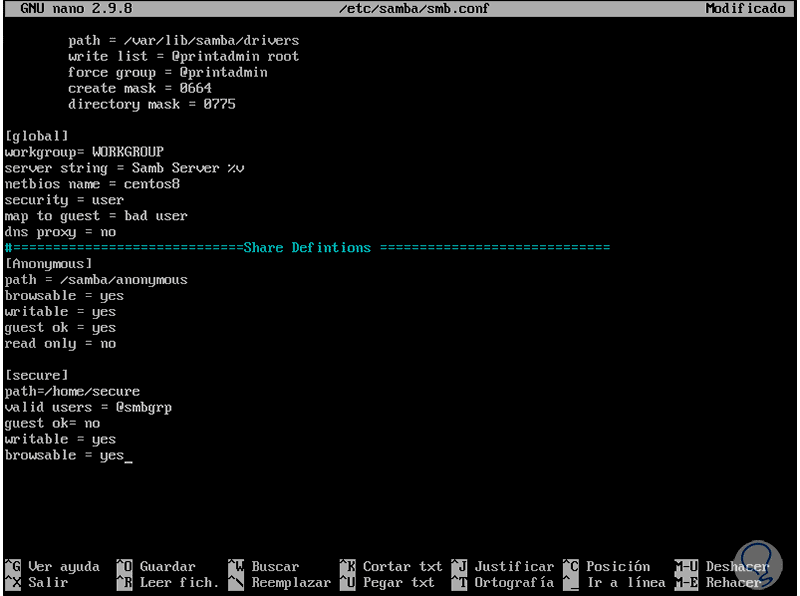Click the M-E Rehacer shortcut
Viewport: 800px width, 596px height.
point(718,582)
